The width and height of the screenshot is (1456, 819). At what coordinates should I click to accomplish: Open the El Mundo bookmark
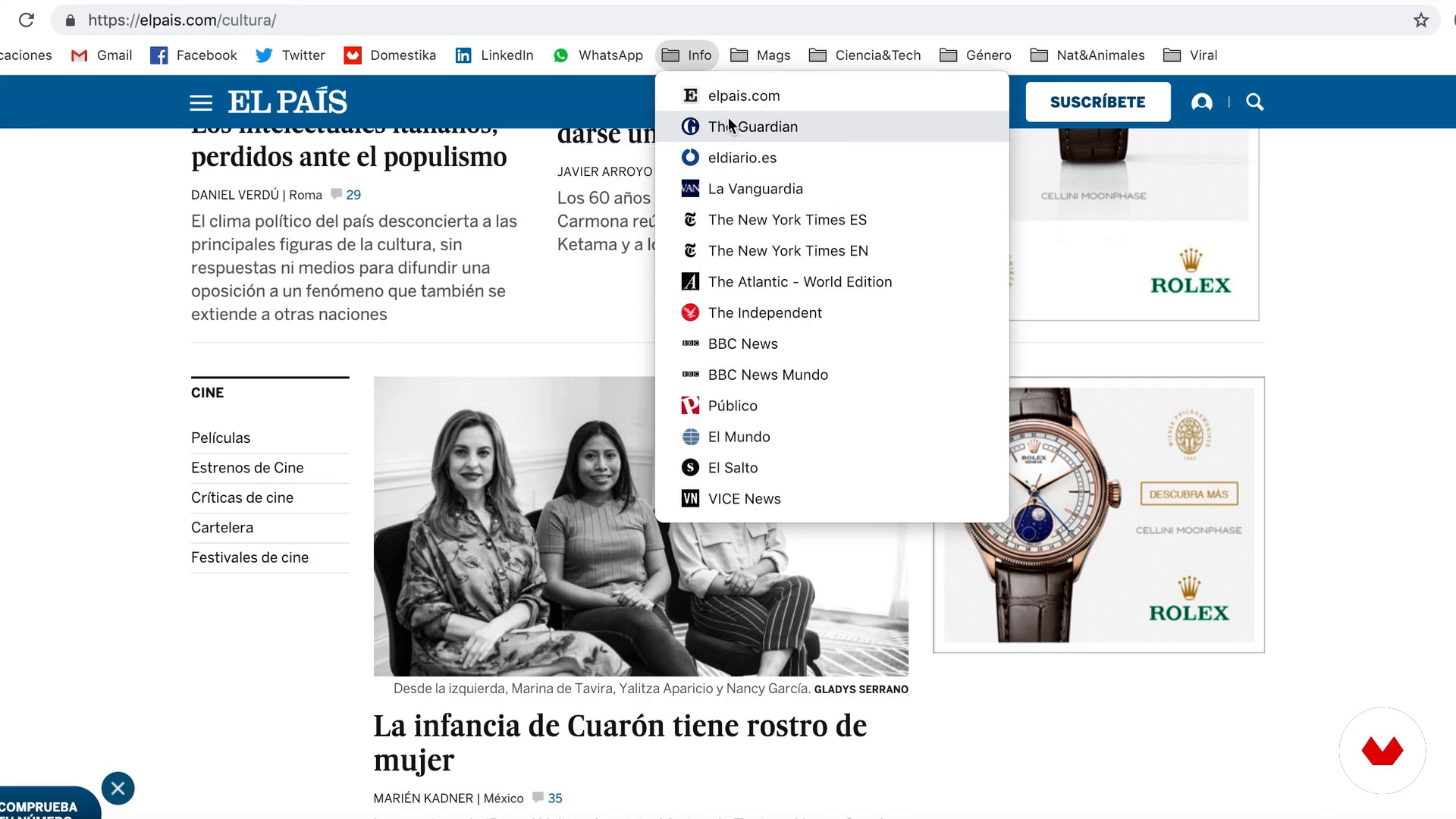coord(832,438)
